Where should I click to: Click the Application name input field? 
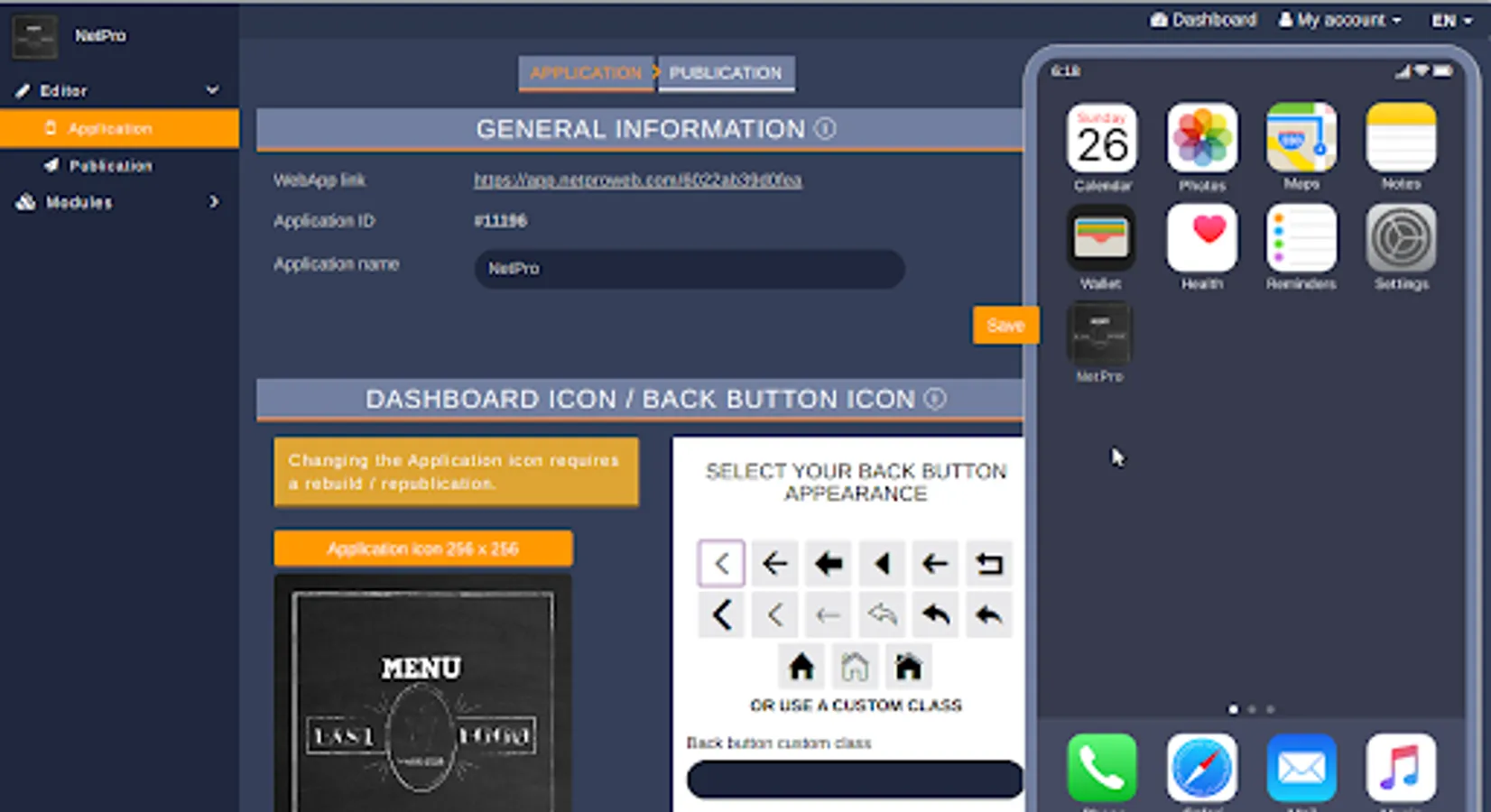(x=690, y=269)
